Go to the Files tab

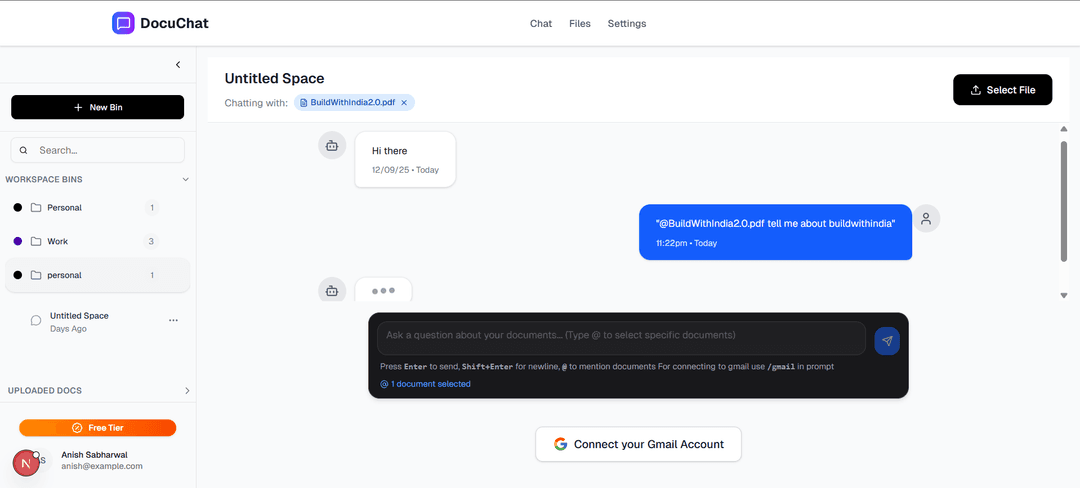click(580, 24)
